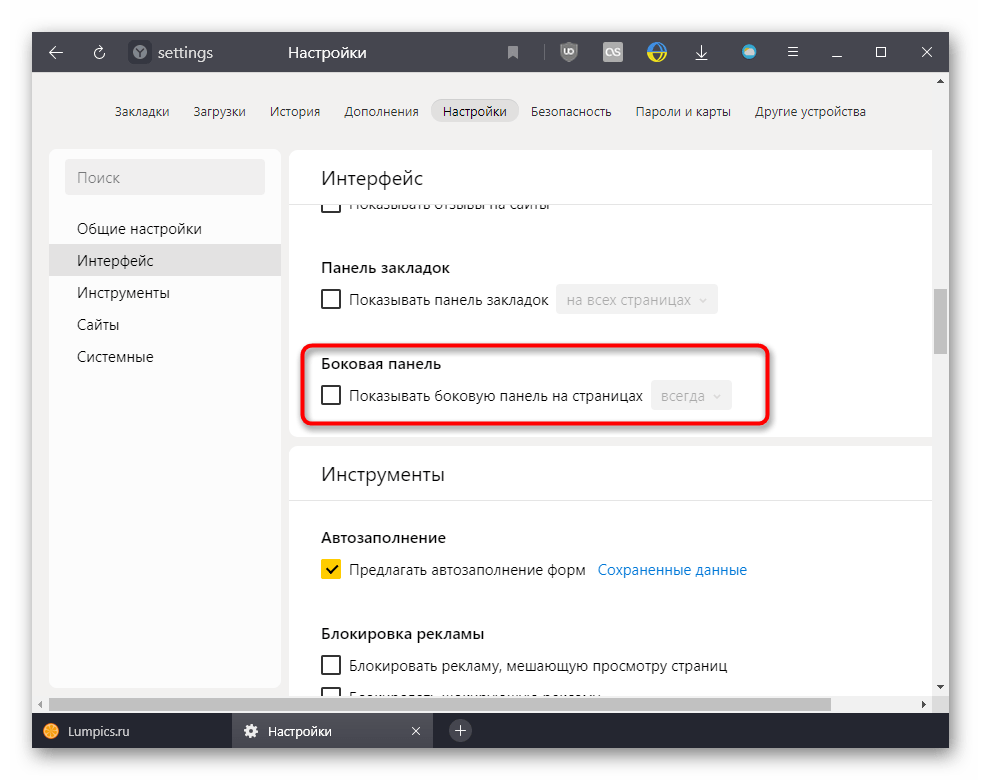This screenshot has width=981, height=780.
Task: Select Интерфейс in sidebar
Action: coord(165,260)
